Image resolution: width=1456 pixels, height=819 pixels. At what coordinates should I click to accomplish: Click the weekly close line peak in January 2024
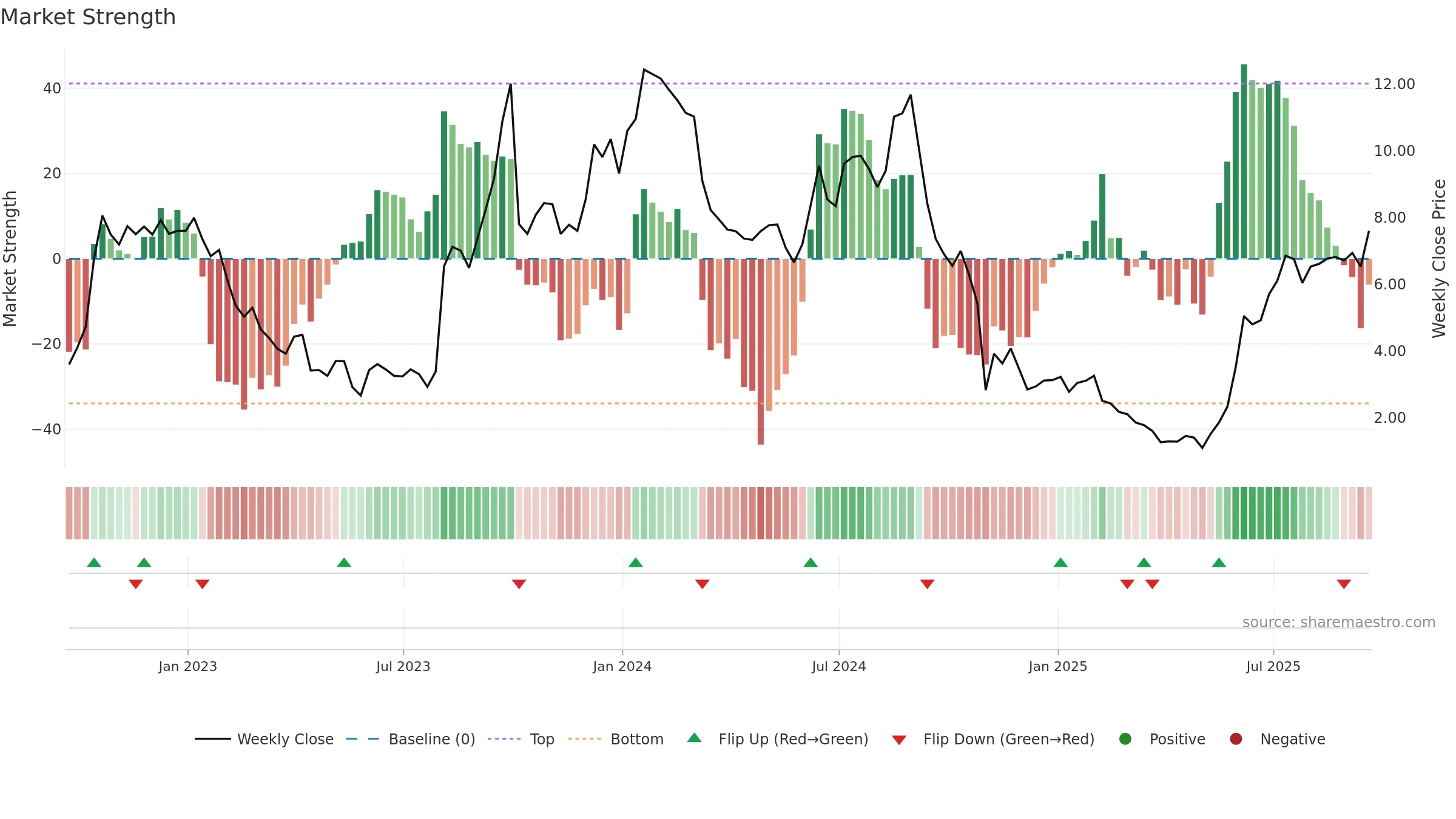coord(644,70)
